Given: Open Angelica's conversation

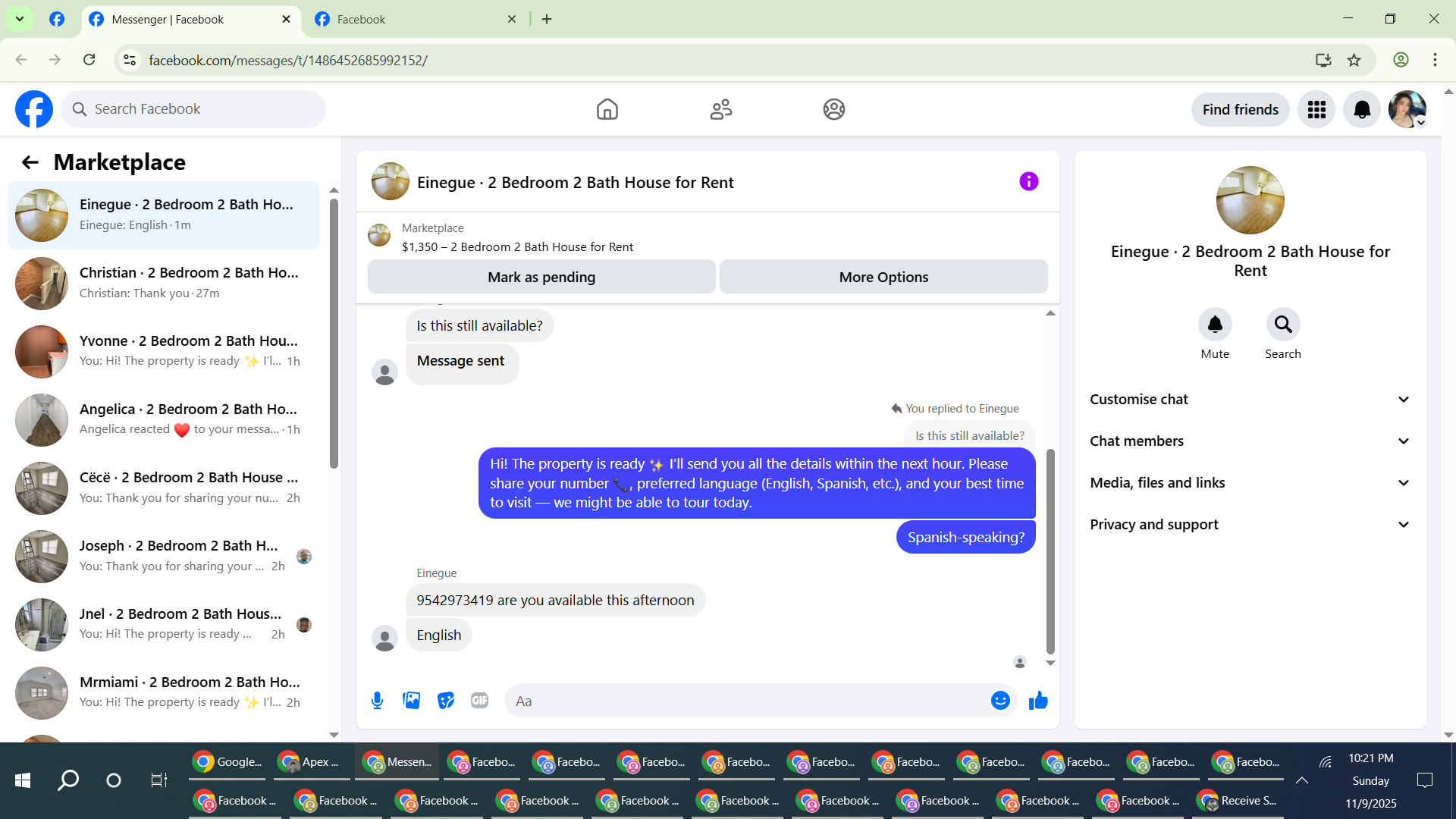Looking at the screenshot, I should click(163, 420).
